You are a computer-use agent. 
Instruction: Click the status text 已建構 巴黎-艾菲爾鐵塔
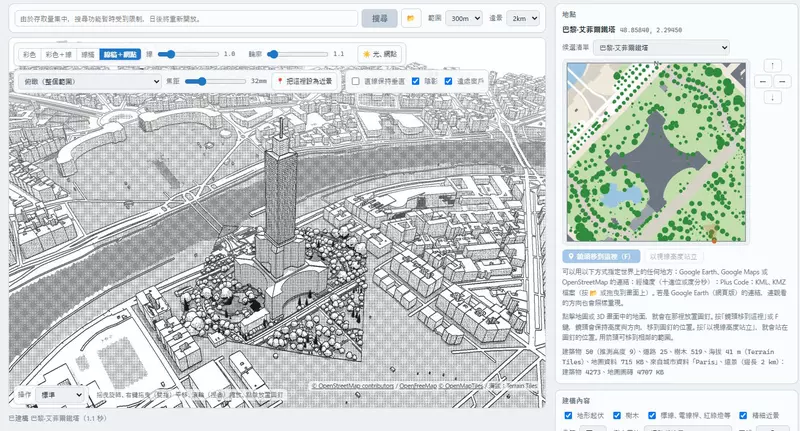[58, 418]
